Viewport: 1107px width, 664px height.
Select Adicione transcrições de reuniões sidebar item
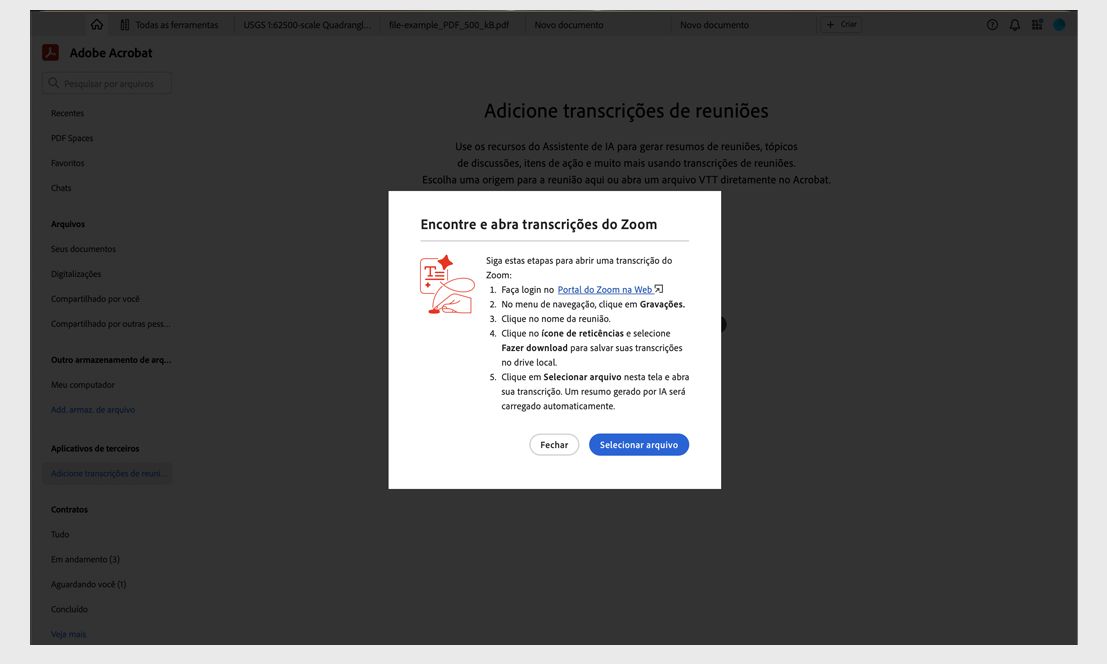107,473
